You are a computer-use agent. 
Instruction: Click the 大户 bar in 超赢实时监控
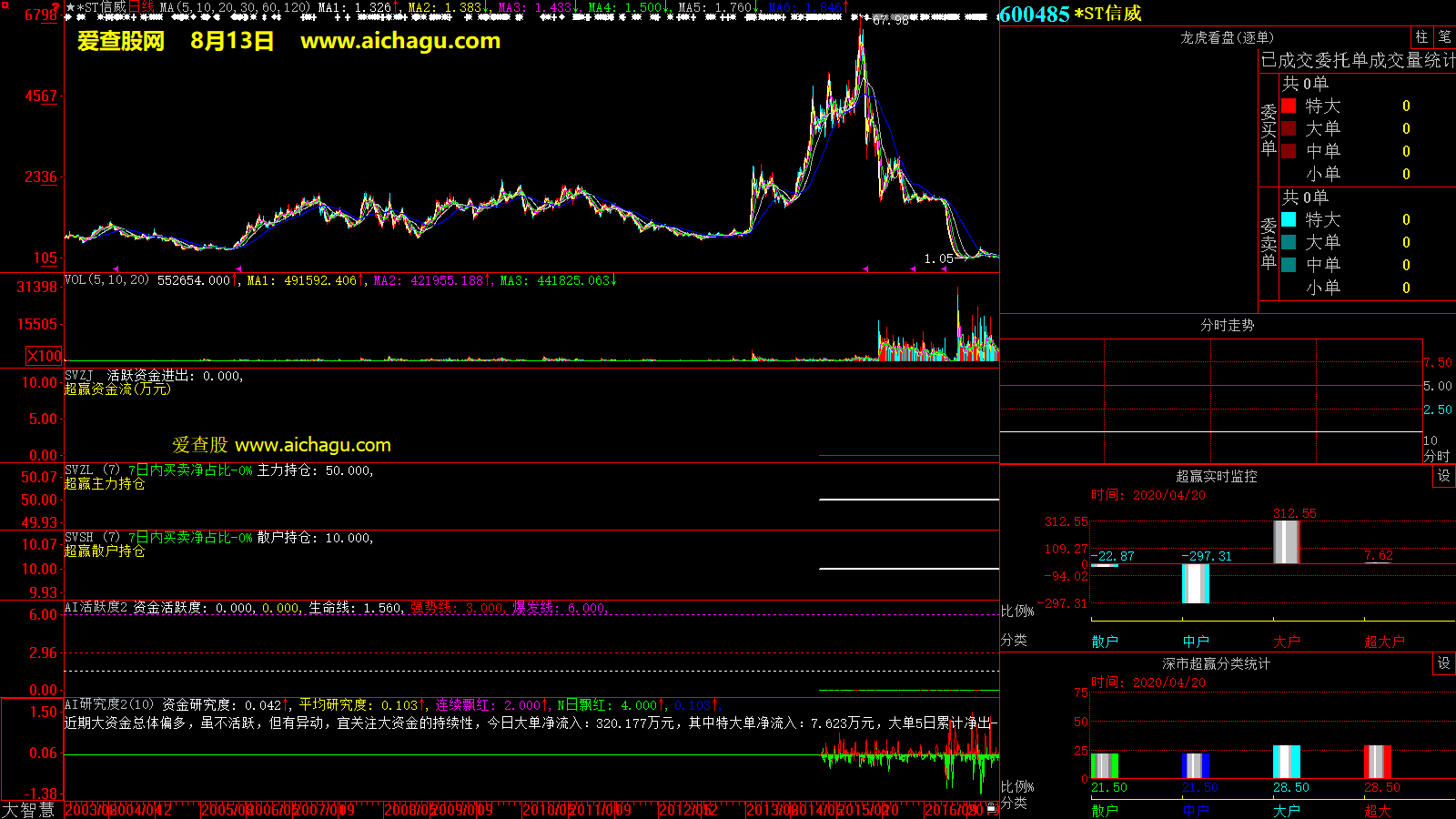click(1286, 541)
